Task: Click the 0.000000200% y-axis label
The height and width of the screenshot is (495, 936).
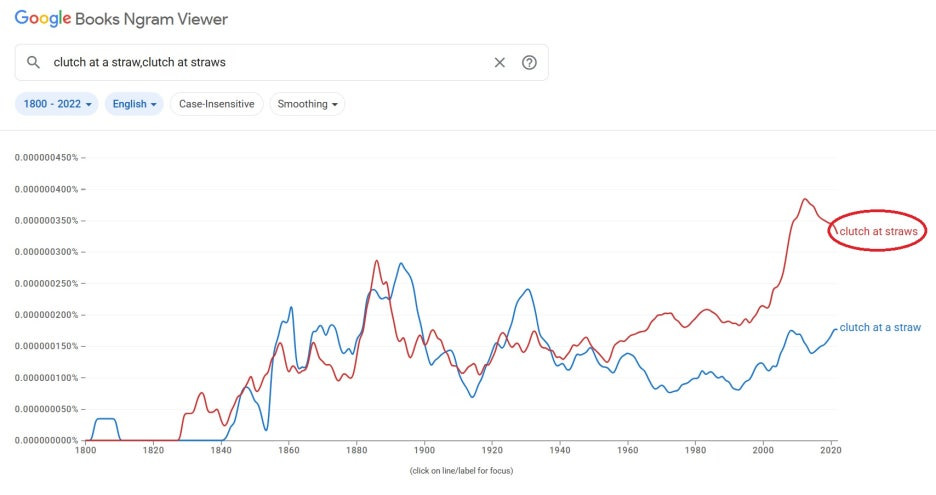Action: coord(47,315)
